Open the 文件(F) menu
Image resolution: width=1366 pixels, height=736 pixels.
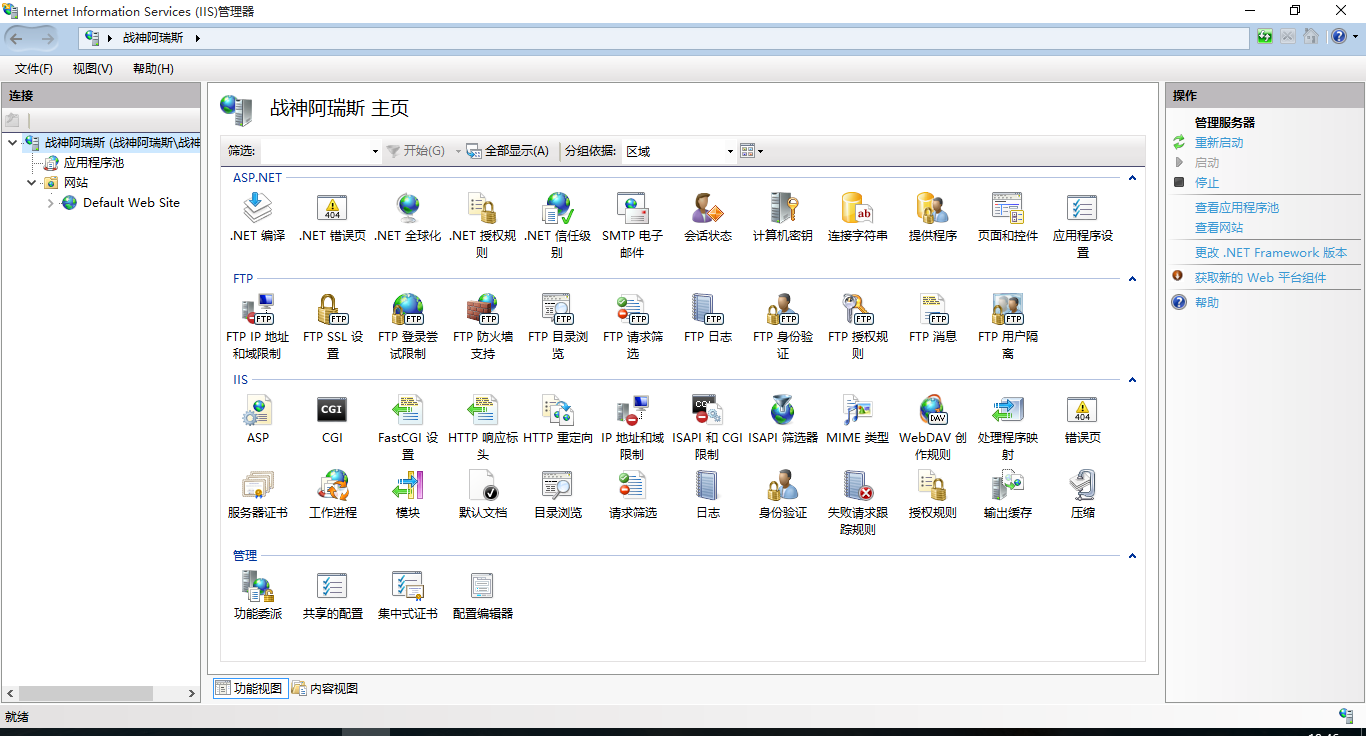tap(34, 69)
